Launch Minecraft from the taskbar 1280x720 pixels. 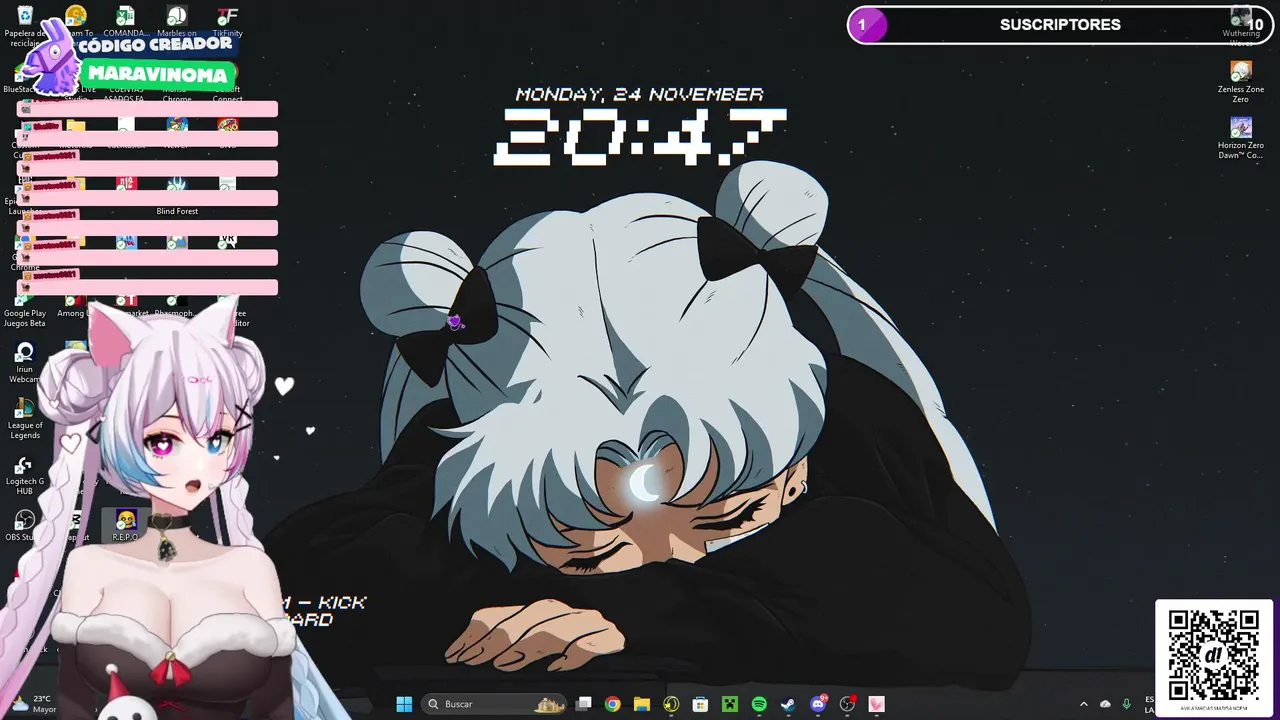(x=730, y=704)
